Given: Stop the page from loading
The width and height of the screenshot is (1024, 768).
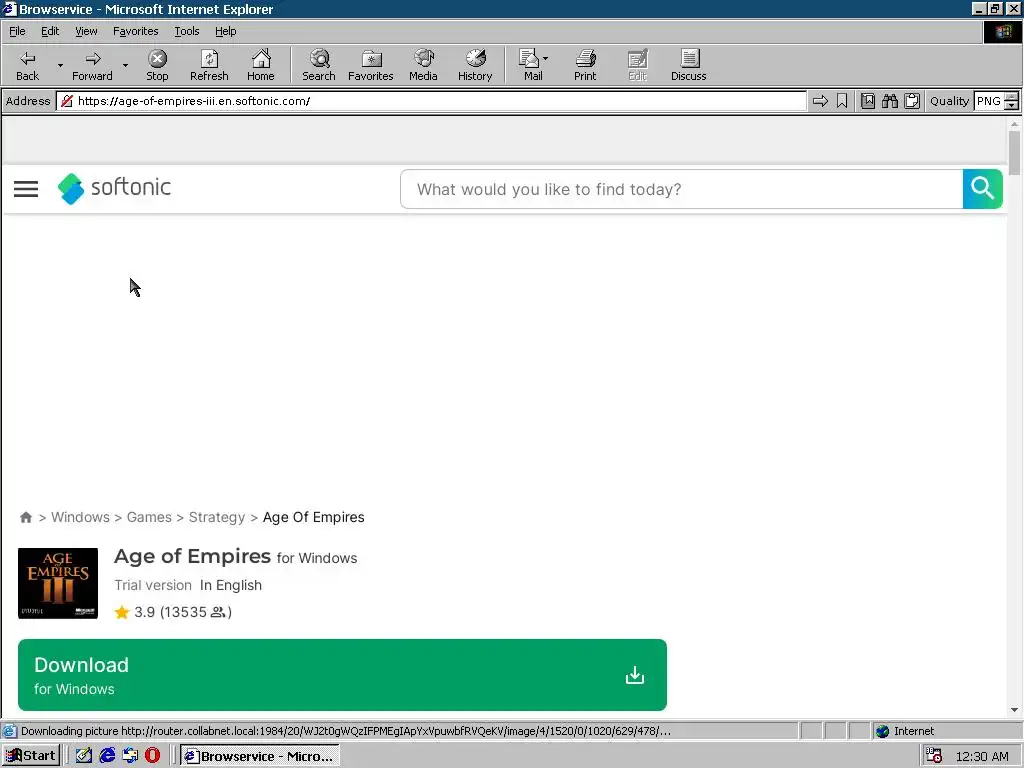Looking at the screenshot, I should coord(157,65).
